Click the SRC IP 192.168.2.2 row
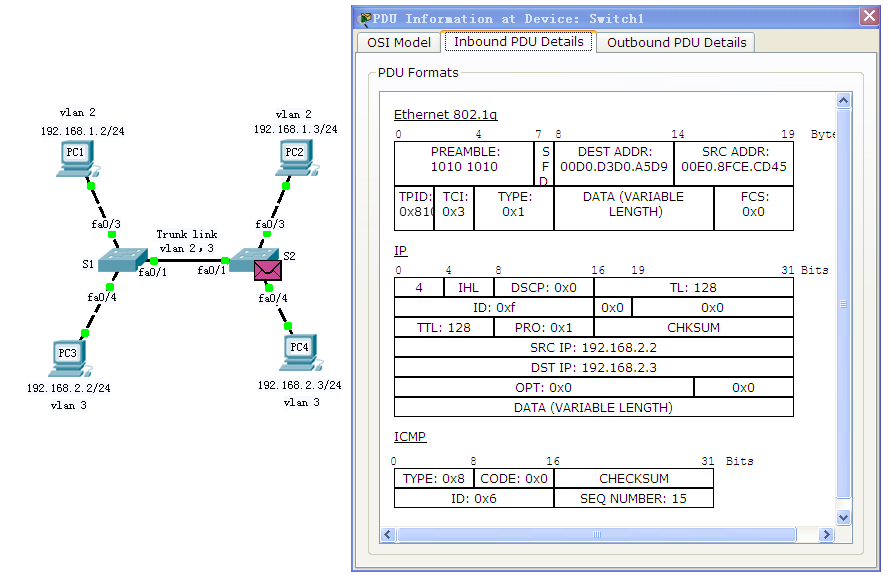 594,348
